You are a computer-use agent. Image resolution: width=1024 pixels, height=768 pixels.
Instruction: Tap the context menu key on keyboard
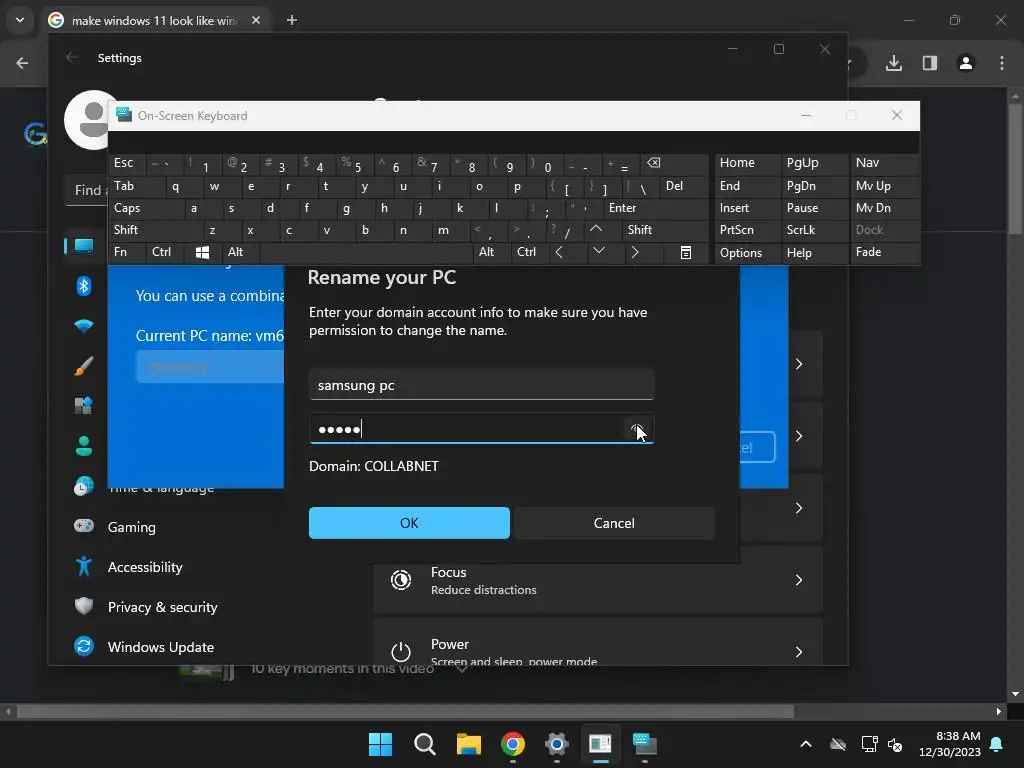686,252
